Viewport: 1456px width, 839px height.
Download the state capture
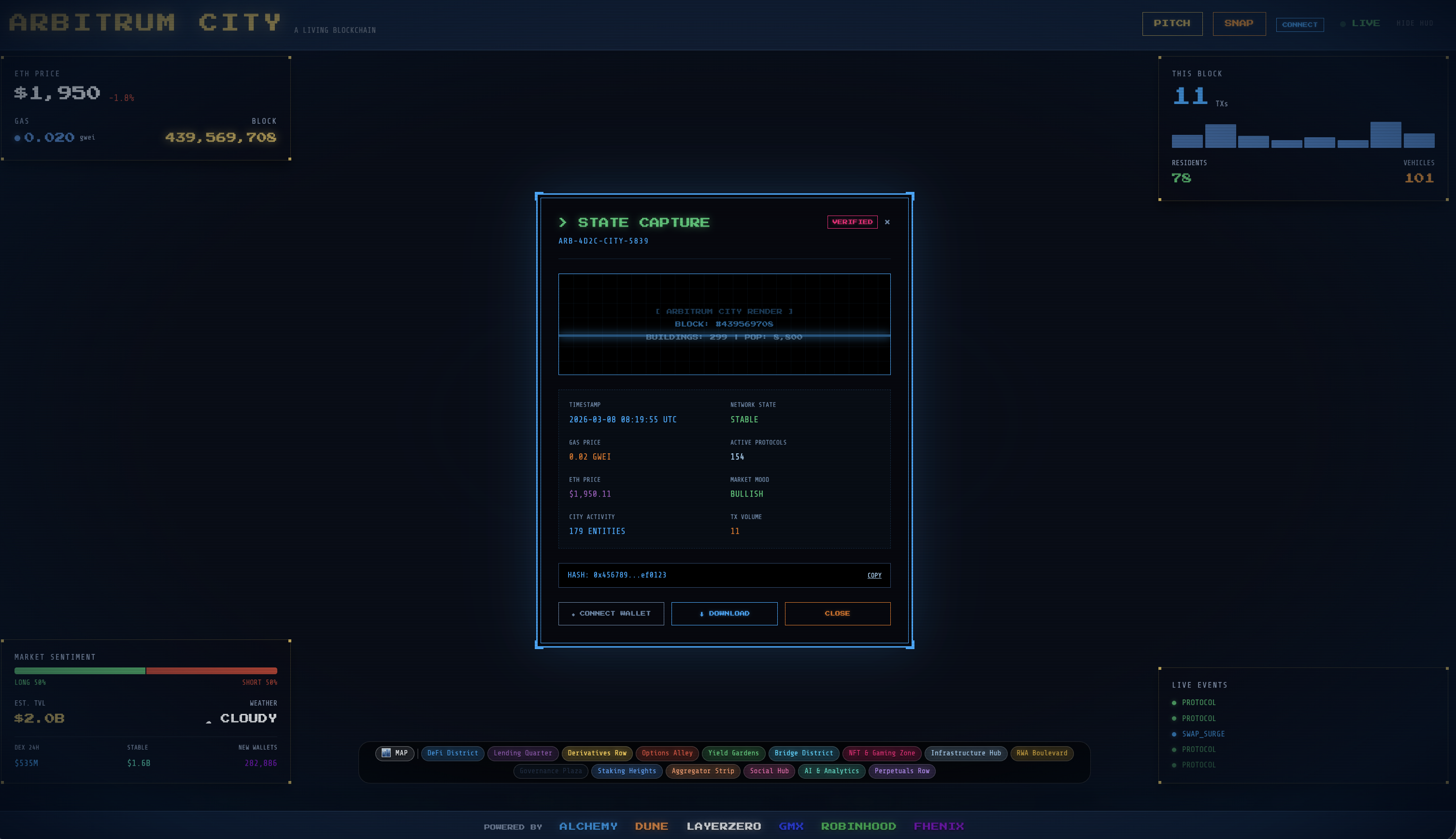(724, 614)
